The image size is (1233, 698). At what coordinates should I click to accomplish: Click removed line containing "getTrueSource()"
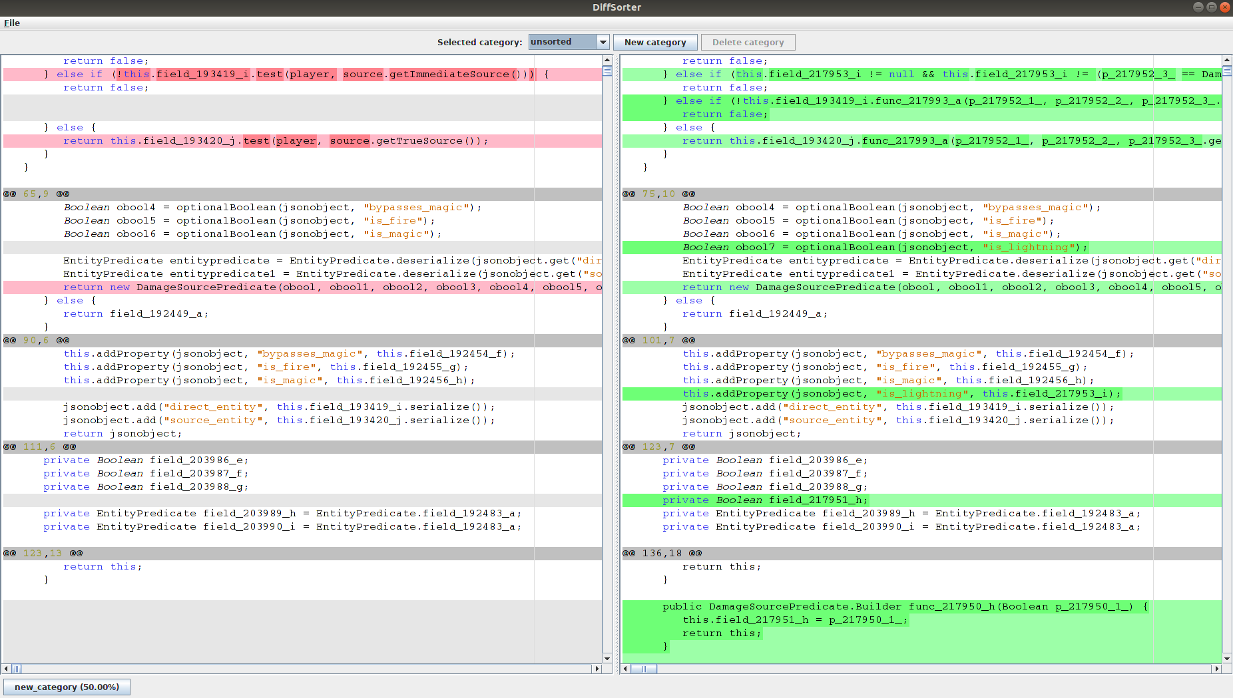[302, 141]
